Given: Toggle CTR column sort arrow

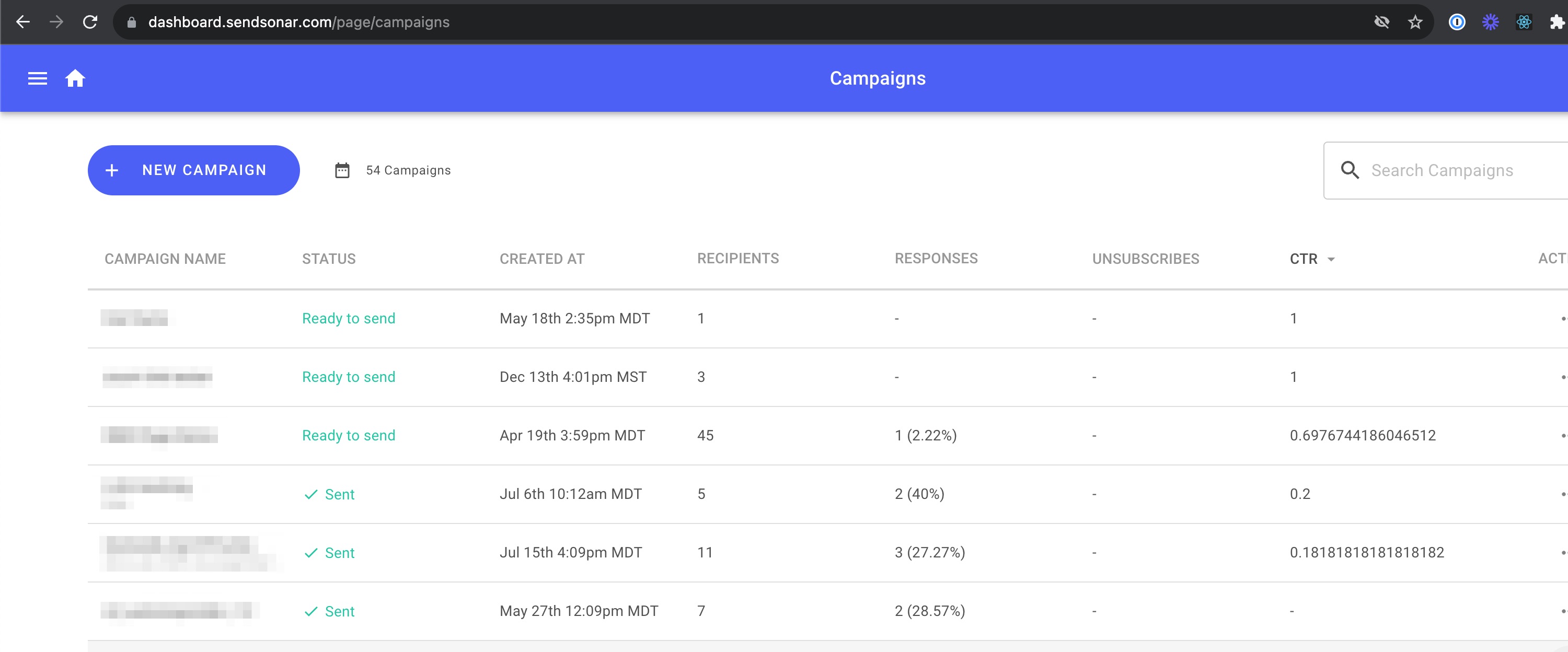Looking at the screenshot, I should [x=1331, y=260].
